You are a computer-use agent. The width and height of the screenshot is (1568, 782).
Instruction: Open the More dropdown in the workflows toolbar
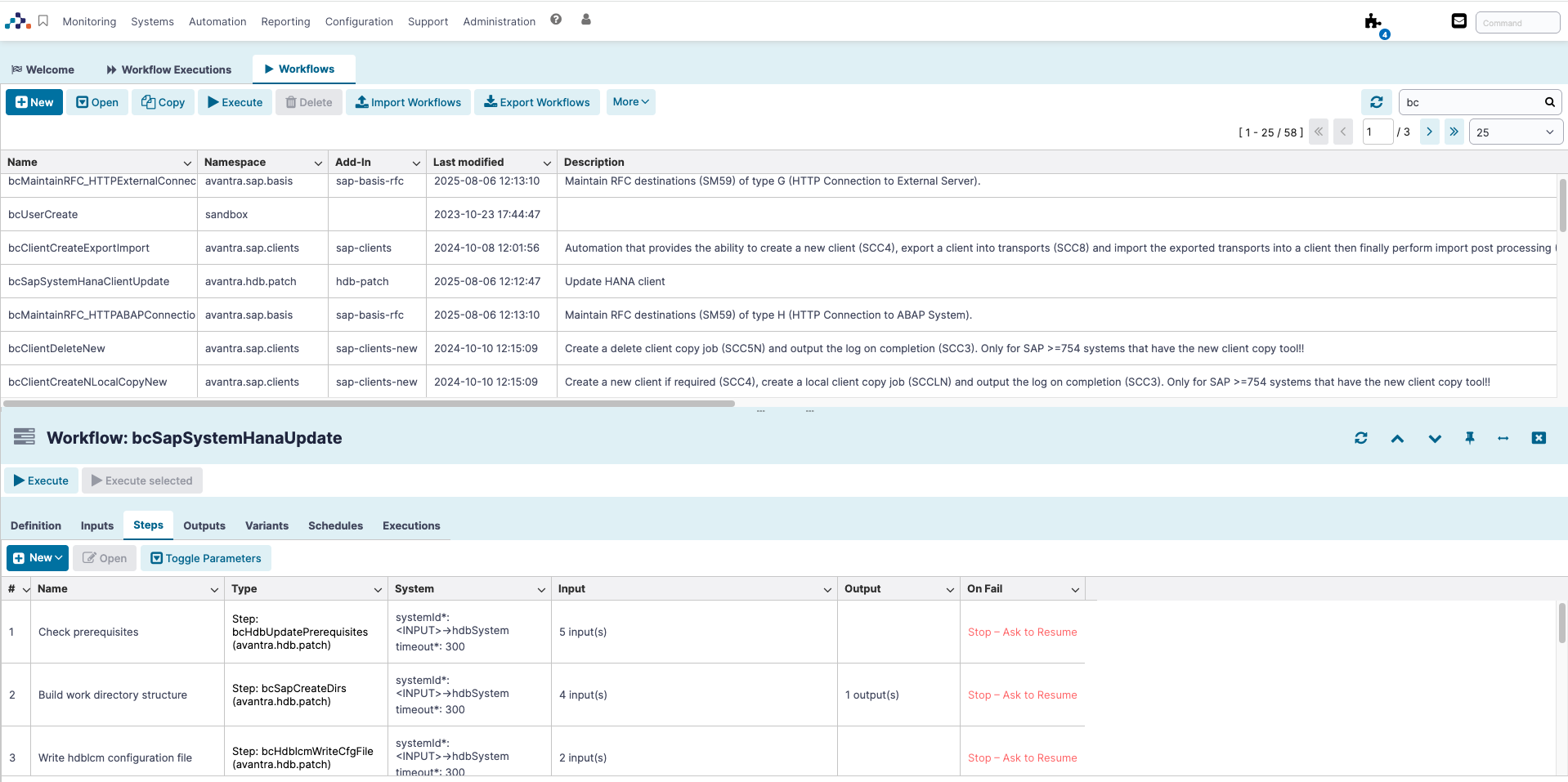[x=629, y=101]
